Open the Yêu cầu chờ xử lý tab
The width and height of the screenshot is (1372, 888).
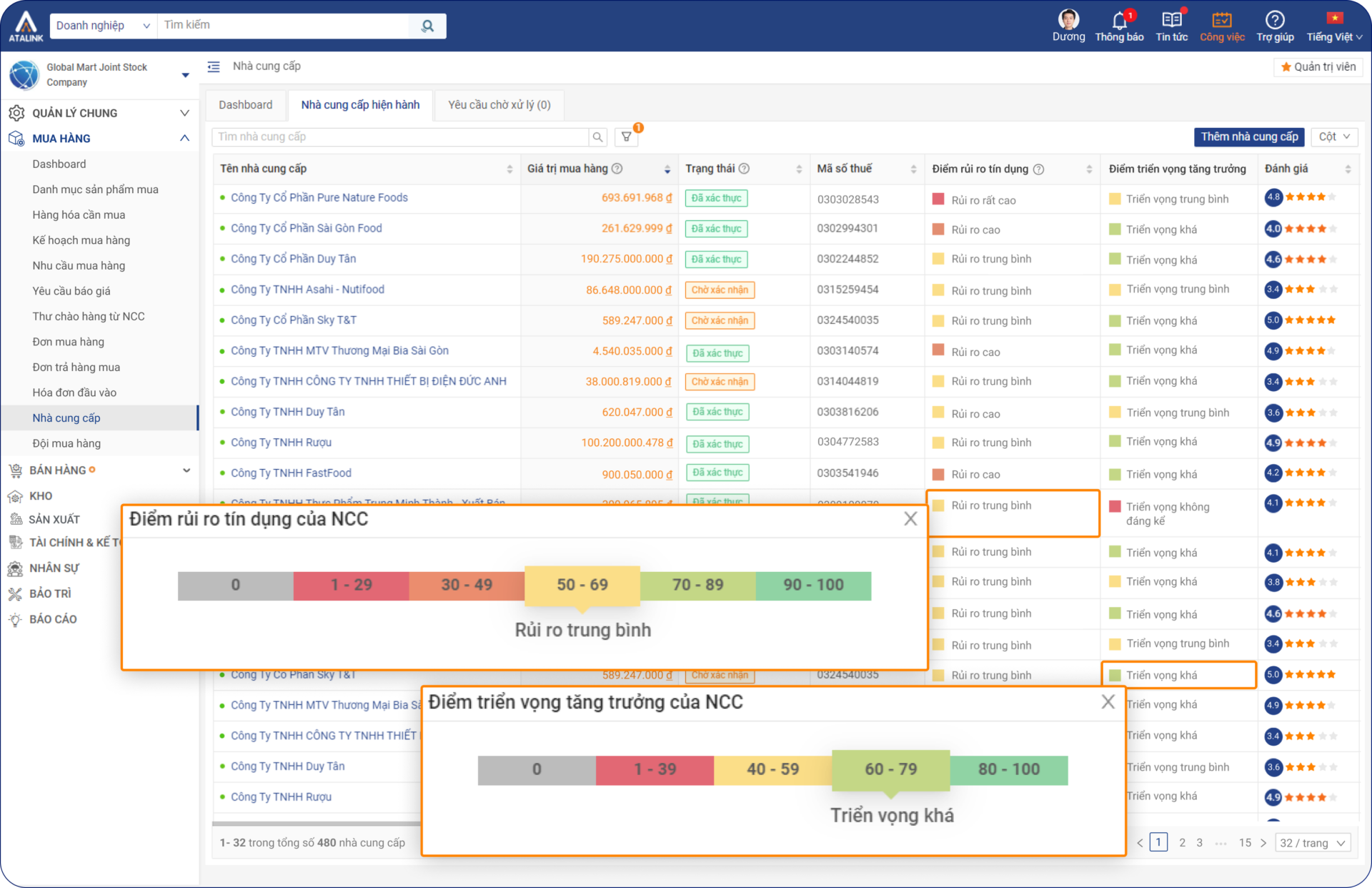pos(499,105)
